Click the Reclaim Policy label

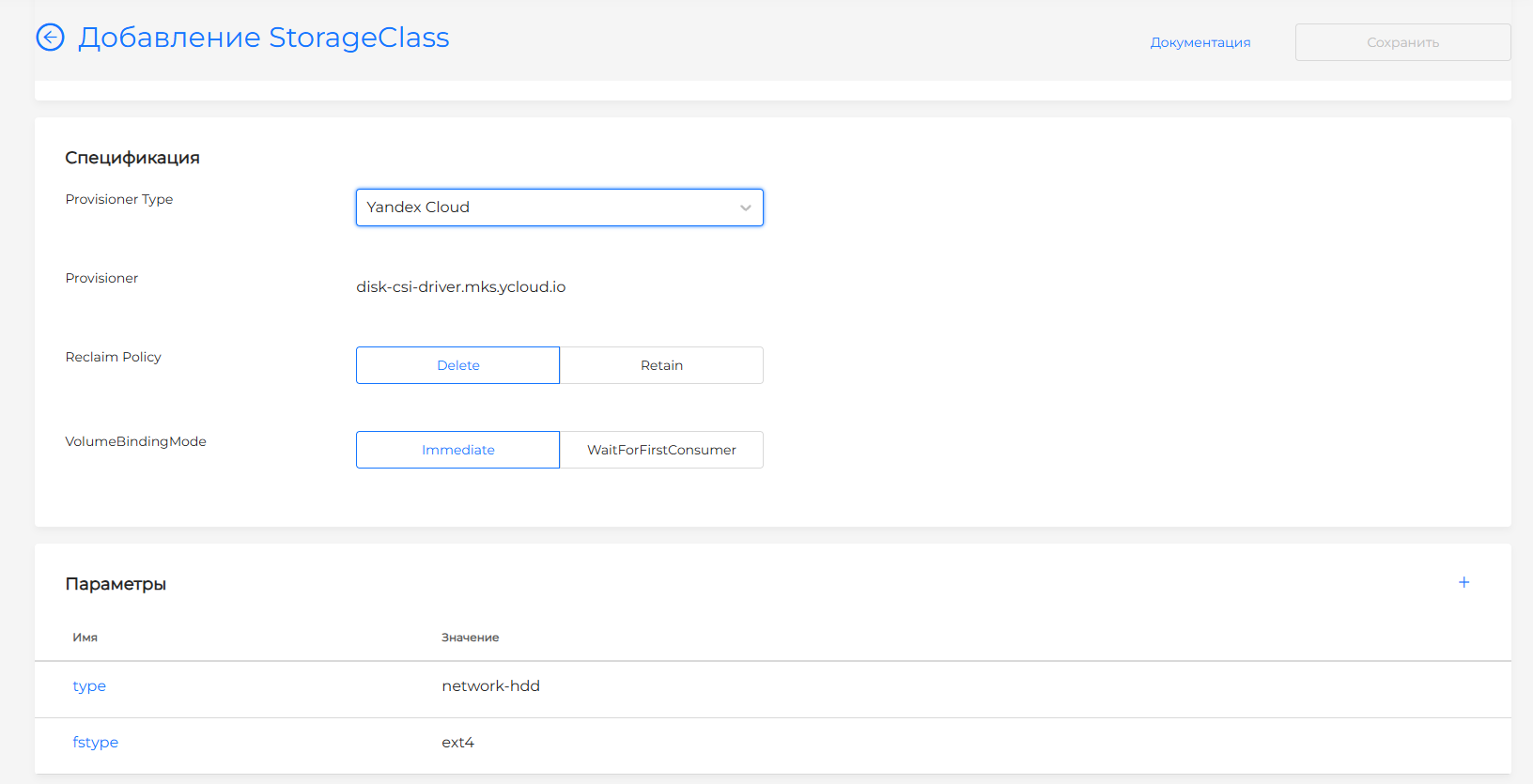(114, 357)
